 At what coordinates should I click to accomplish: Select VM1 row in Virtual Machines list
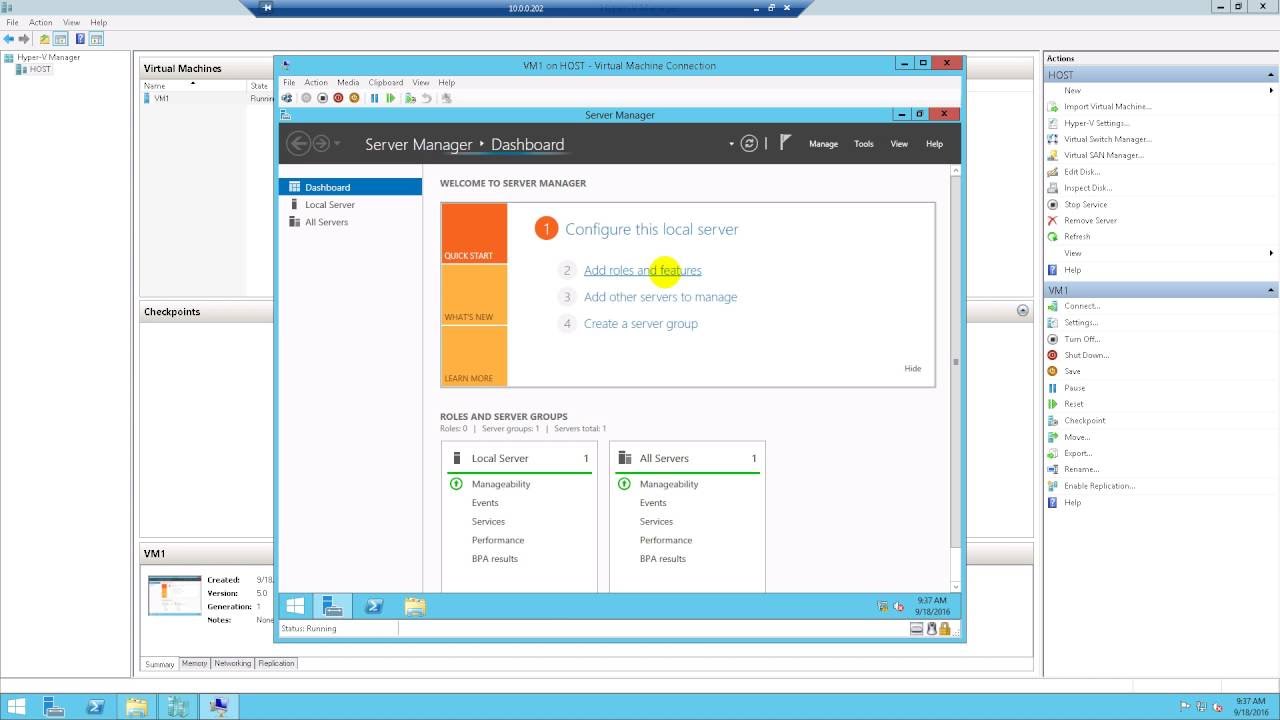tap(208, 98)
